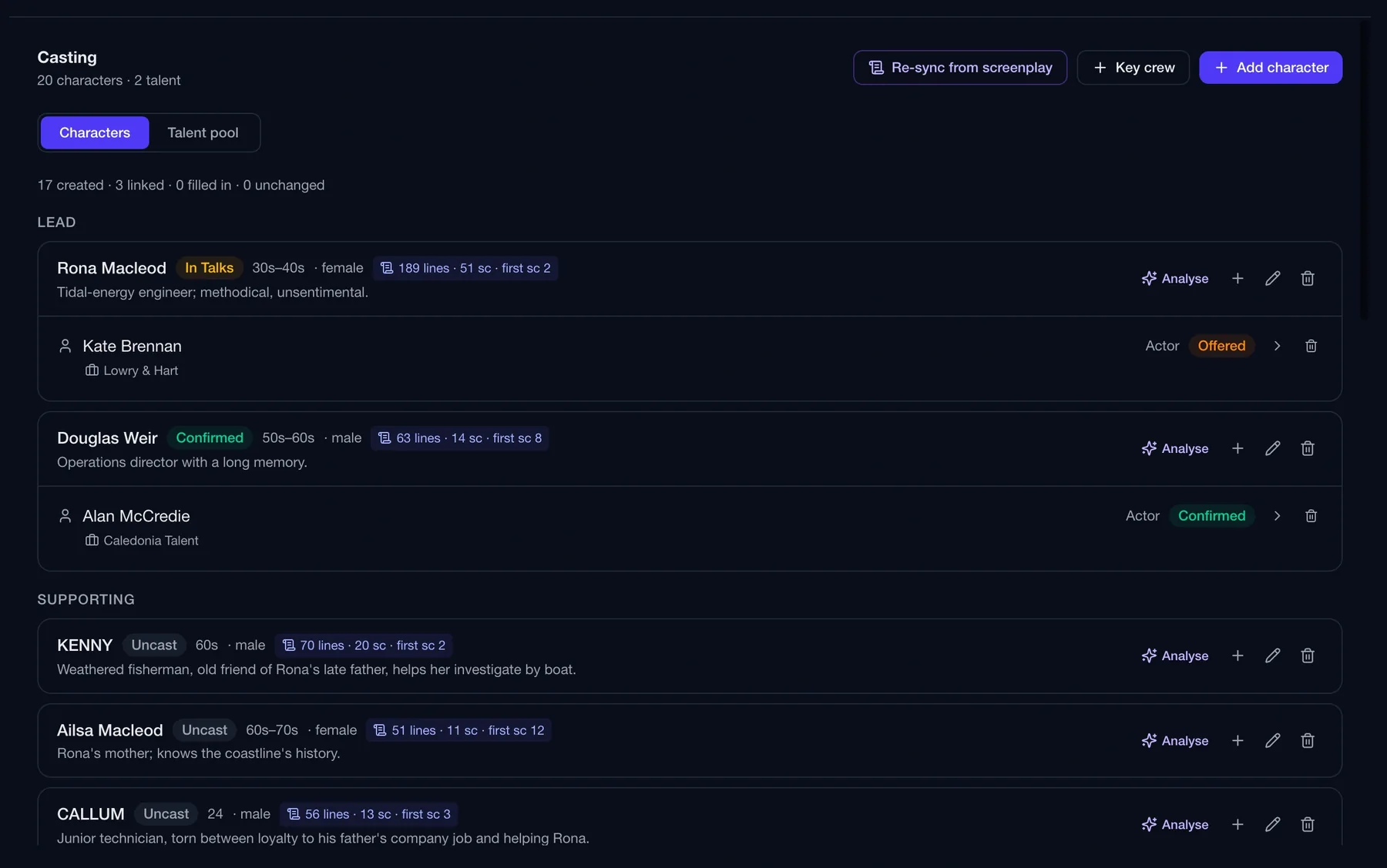Viewport: 1387px width, 868px height.
Task: Edit CALLUM with pencil icon
Action: point(1272,824)
